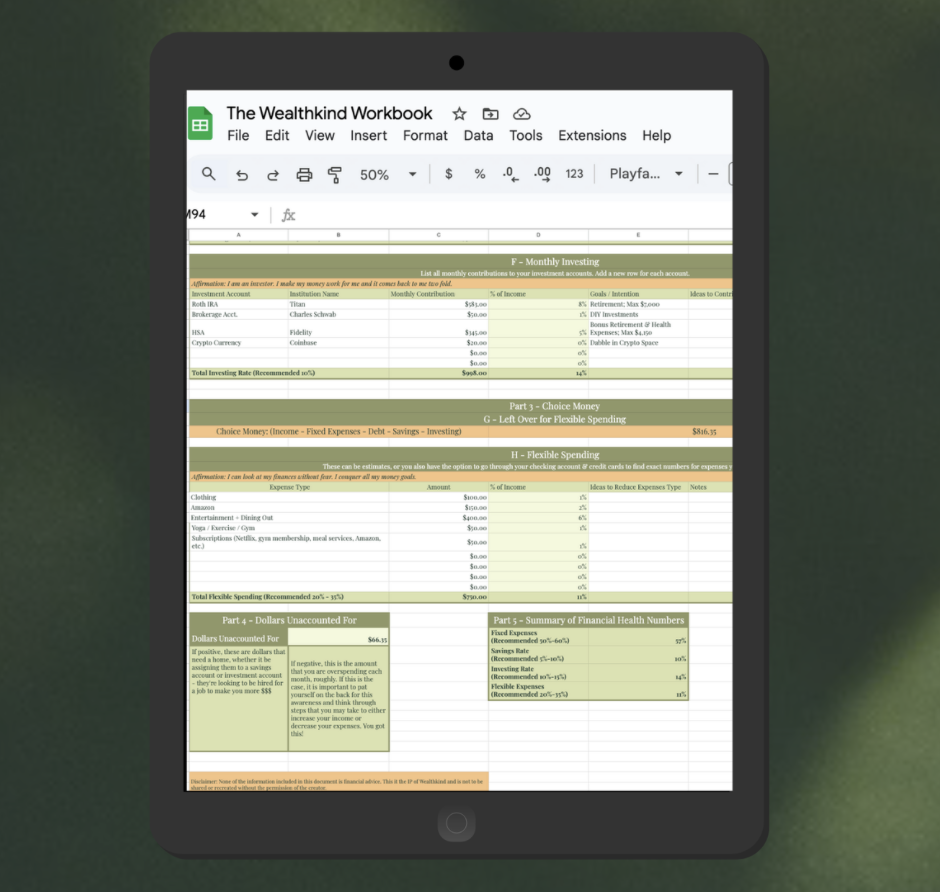Open the File menu
Viewport: 940px width, 892px height.
[x=238, y=135]
